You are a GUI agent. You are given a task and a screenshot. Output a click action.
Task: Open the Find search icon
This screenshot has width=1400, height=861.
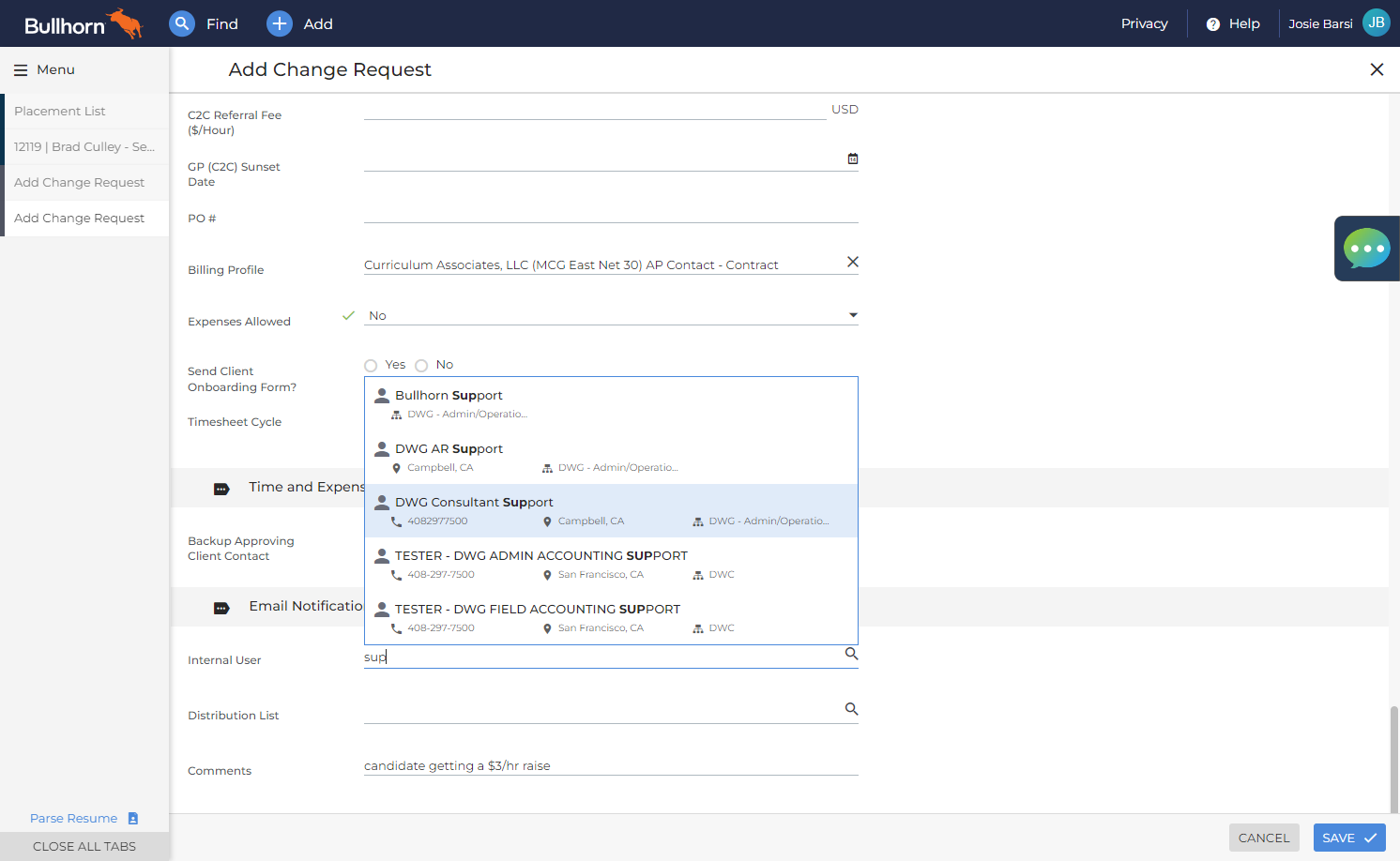click(182, 23)
